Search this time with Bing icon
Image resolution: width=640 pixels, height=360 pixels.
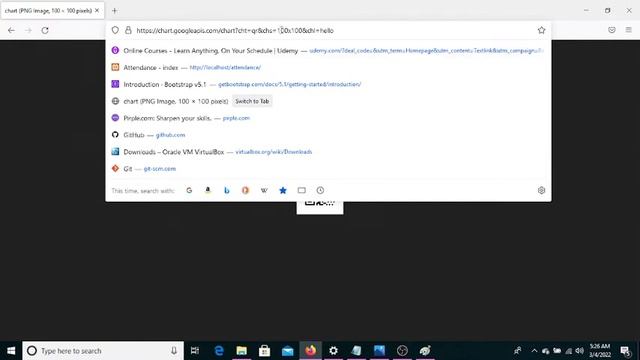coord(227,190)
